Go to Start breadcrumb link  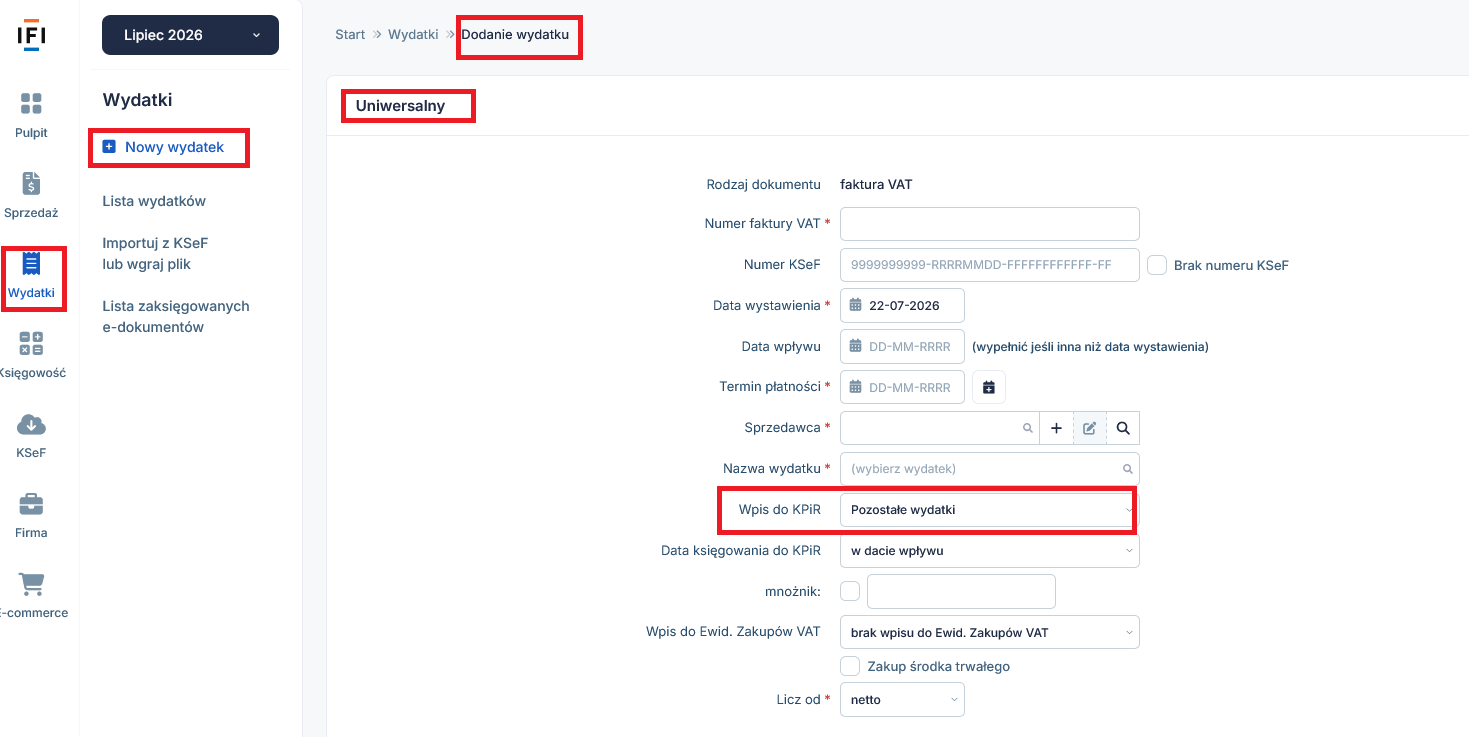[350, 34]
